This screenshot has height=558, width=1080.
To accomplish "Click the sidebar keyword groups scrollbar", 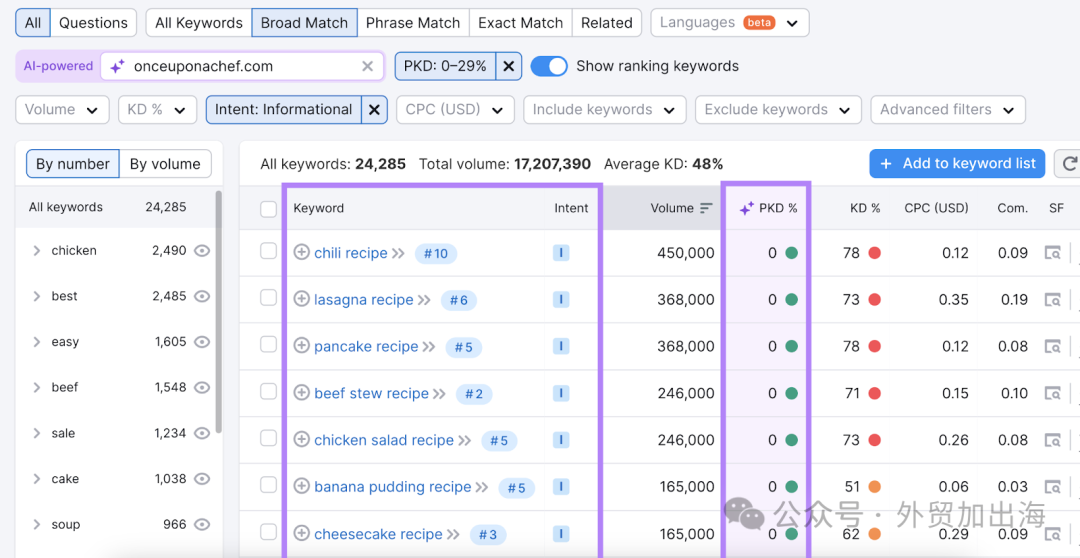I will [218, 311].
